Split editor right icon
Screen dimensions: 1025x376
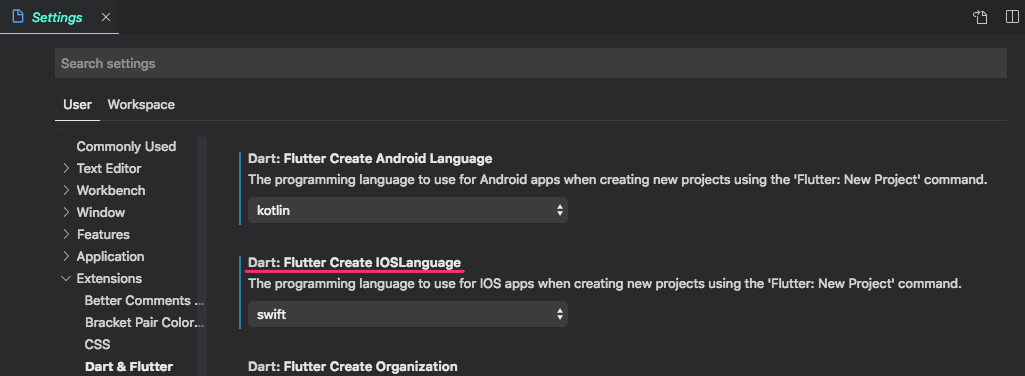click(1012, 17)
